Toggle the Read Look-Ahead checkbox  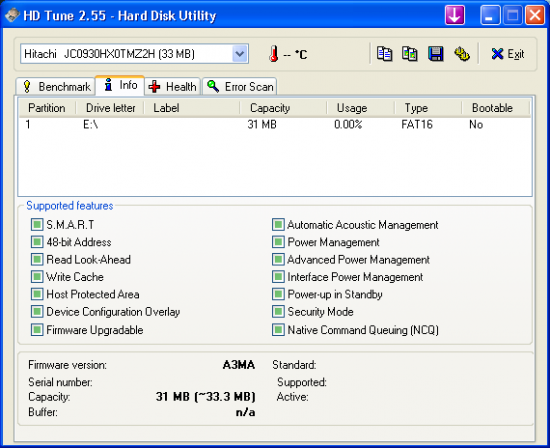pyautogui.click(x=37, y=260)
